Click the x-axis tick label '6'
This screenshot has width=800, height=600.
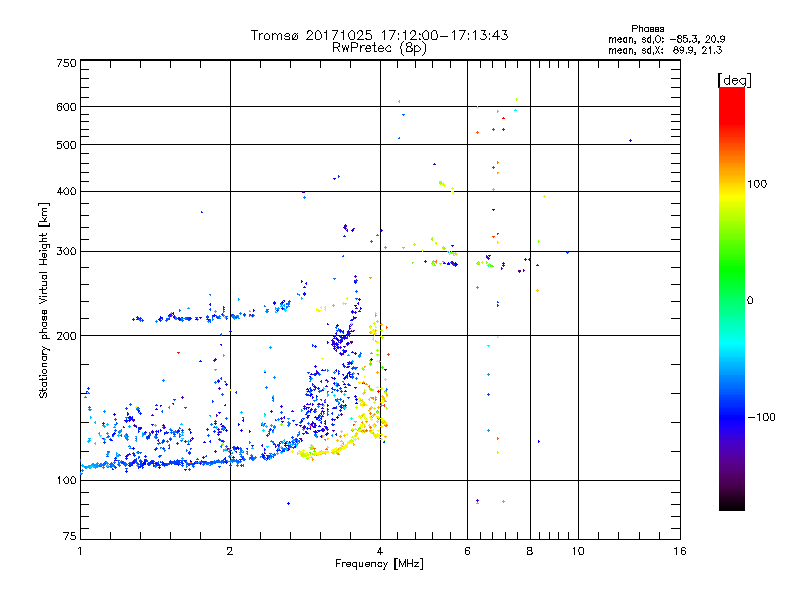click(x=467, y=551)
